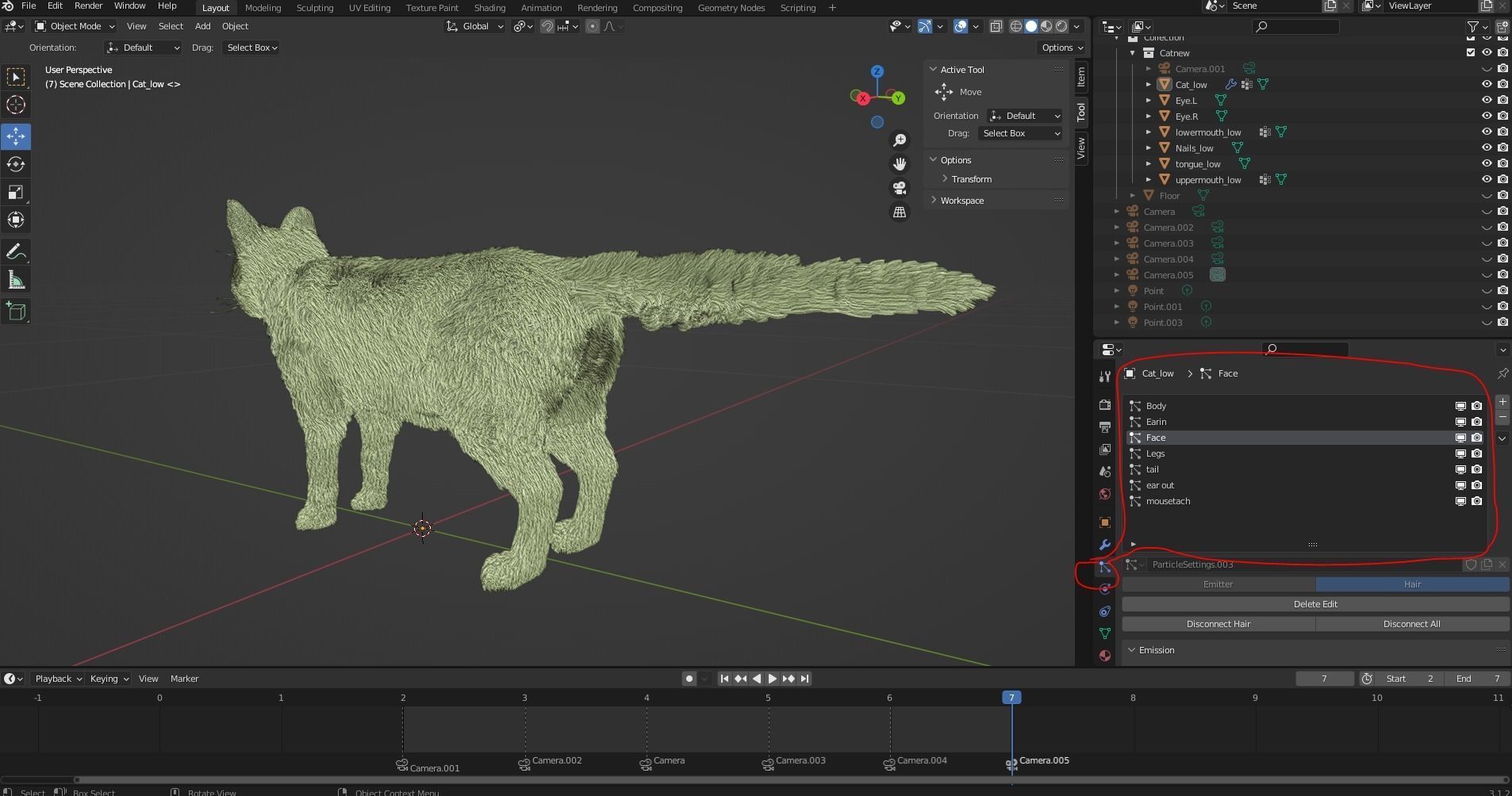This screenshot has height=796, width=1512.
Task: Open the Playback dropdown in timeline
Action: pyautogui.click(x=58, y=679)
